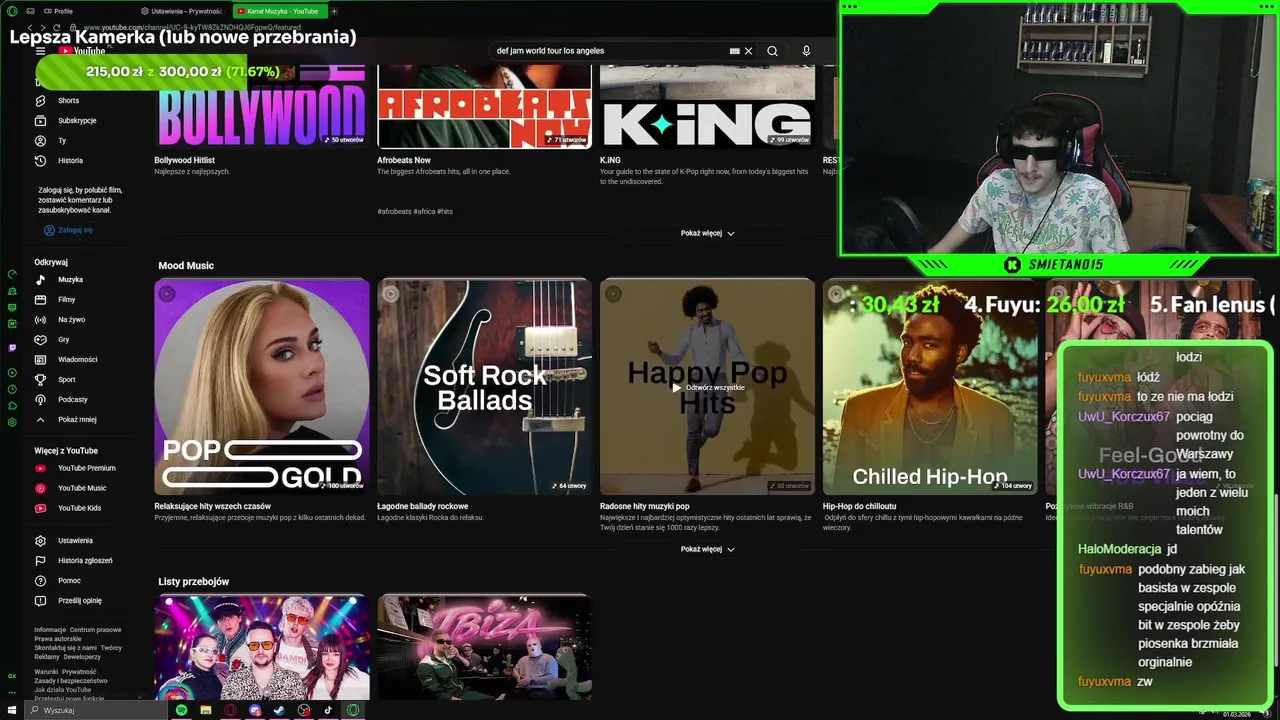Open Ustawienia settings in YouTube sidebar
Screen dimensions: 1280x720
click(75, 541)
